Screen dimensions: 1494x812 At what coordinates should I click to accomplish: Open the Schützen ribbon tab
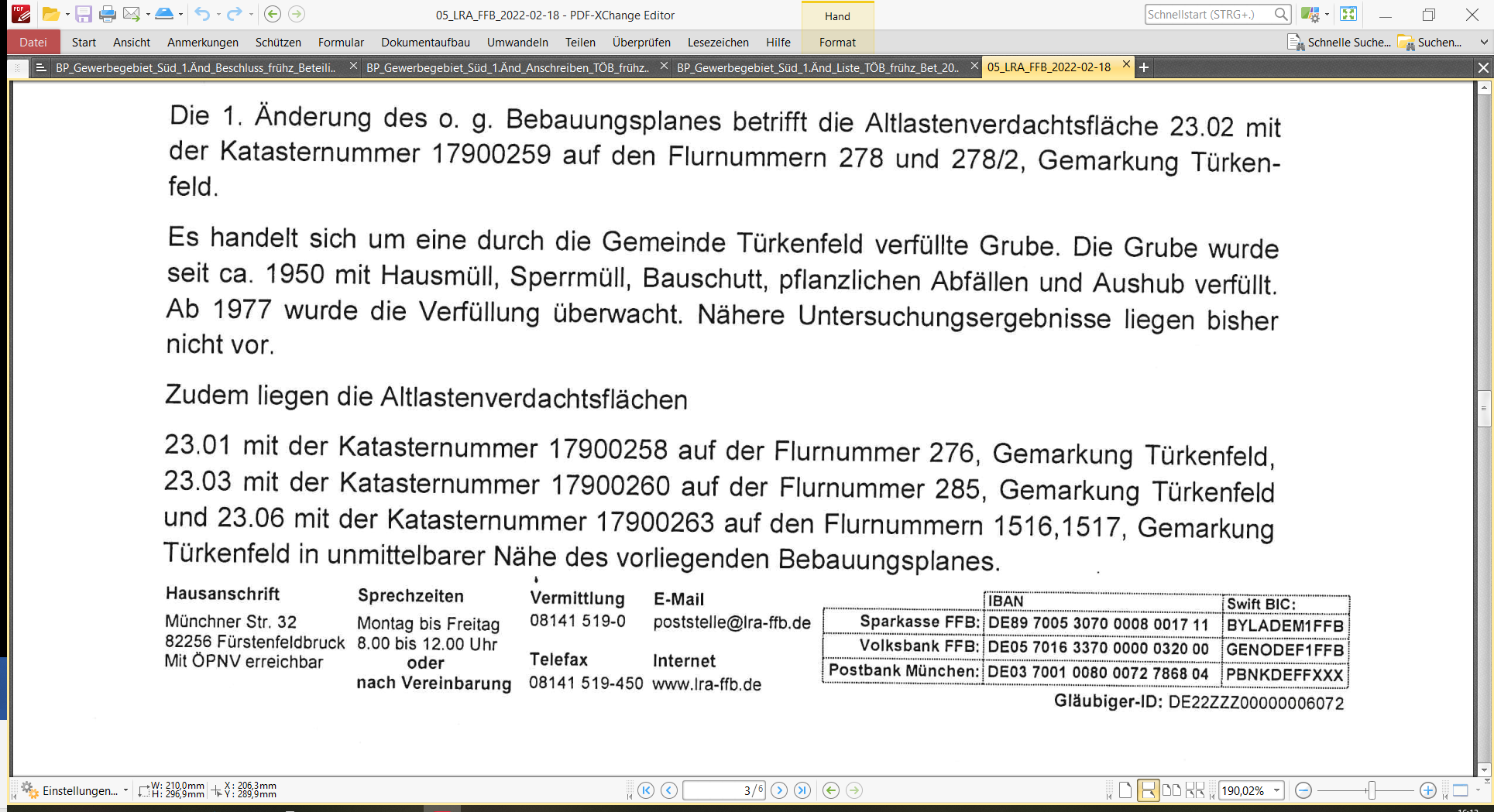278,43
